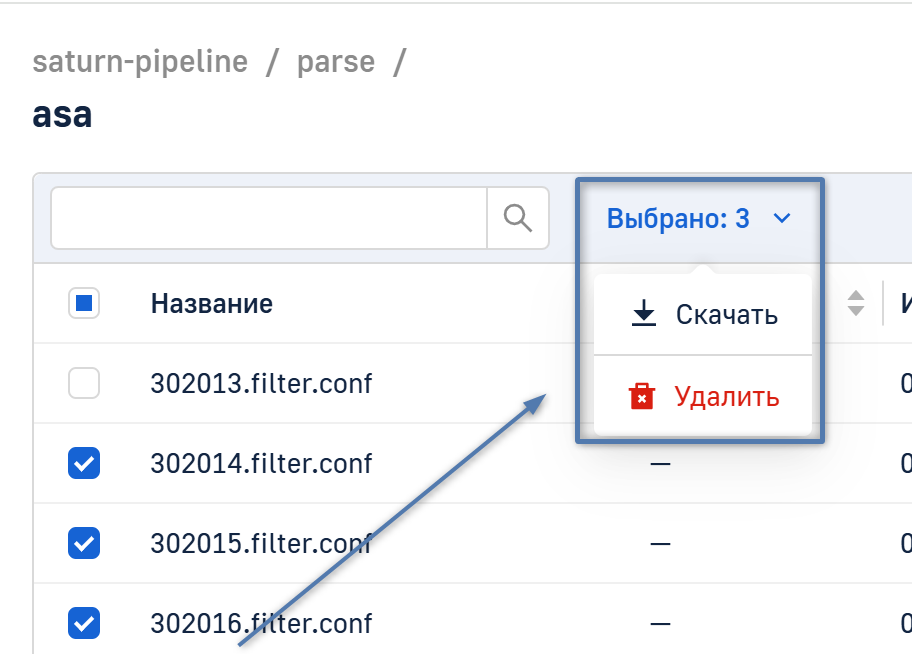Image resolution: width=912 pixels, height=654 pixels.
Task: Click the magnifying glass search icon
Action: [517, 218]
